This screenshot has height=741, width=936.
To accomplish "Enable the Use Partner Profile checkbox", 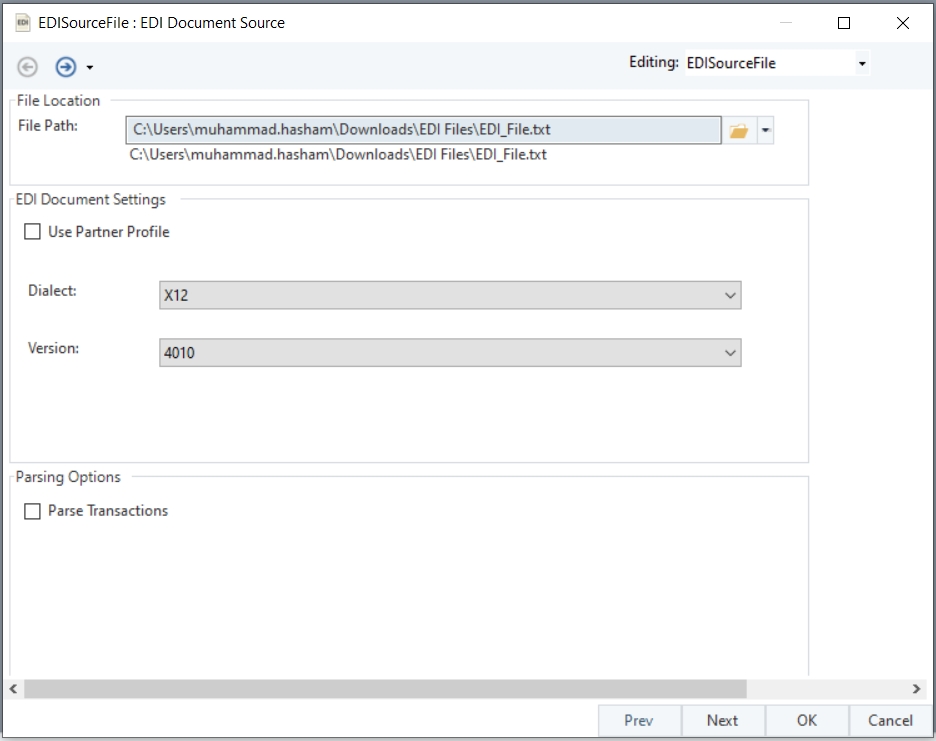I will 33,232.
